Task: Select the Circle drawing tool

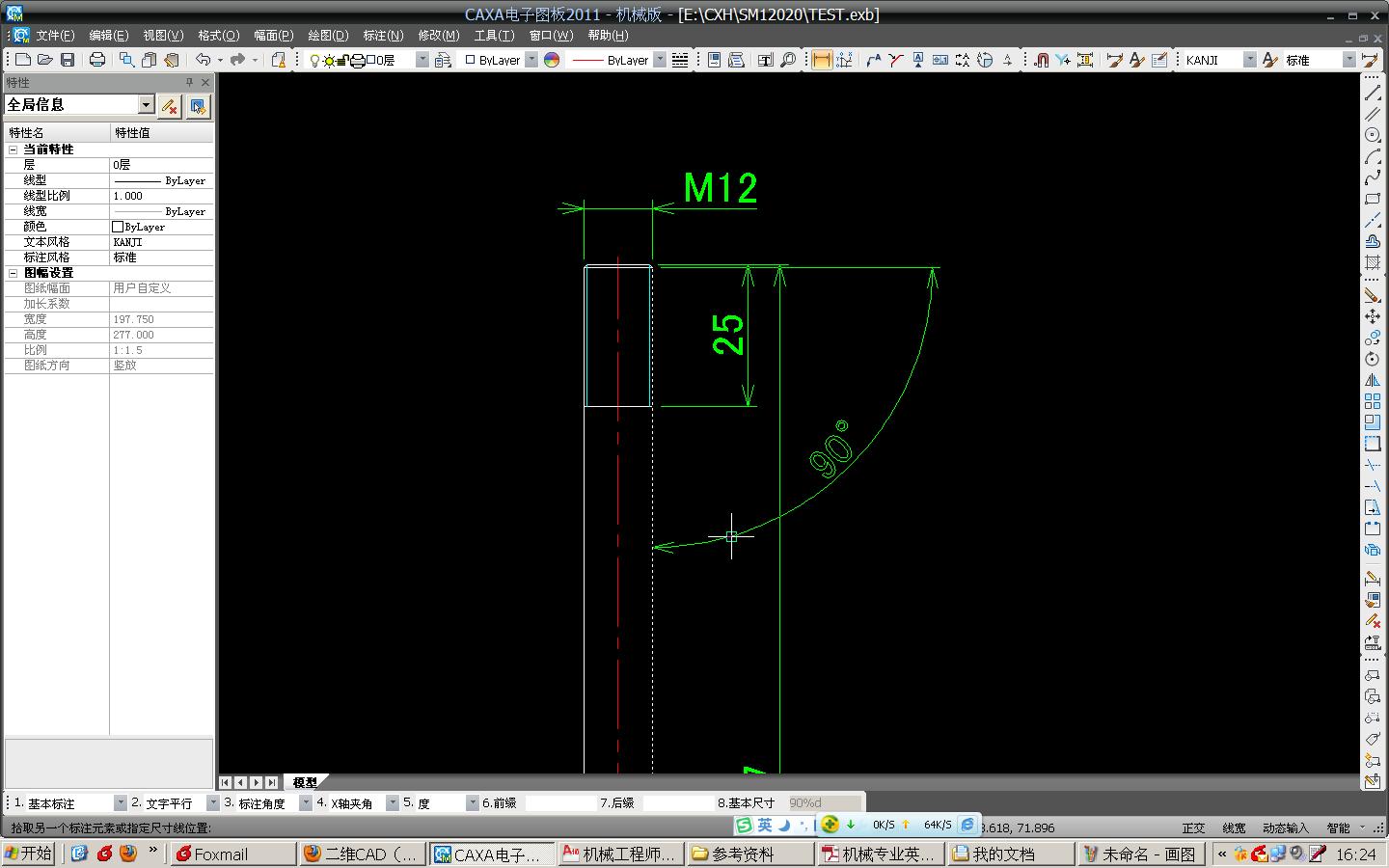Action: click(x=1373, y=135)
